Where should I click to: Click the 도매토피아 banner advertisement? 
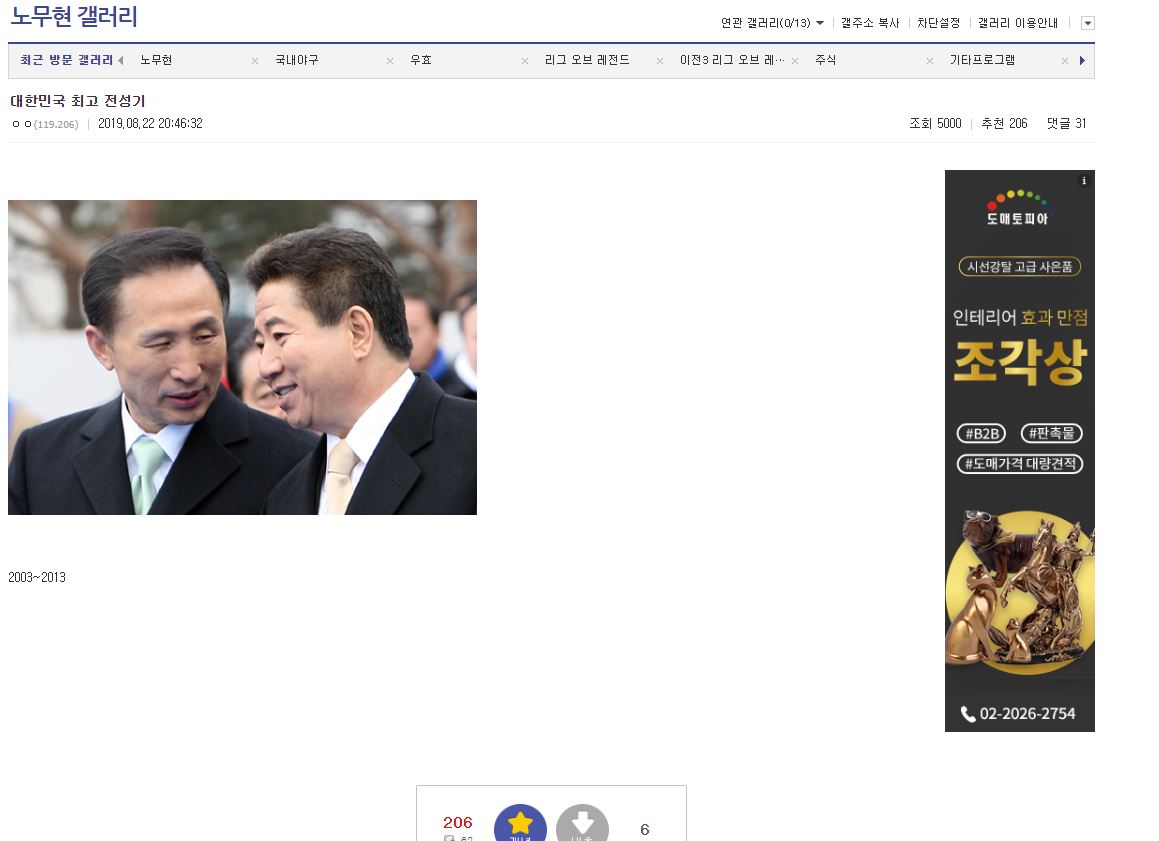[x=1019, y=450]
